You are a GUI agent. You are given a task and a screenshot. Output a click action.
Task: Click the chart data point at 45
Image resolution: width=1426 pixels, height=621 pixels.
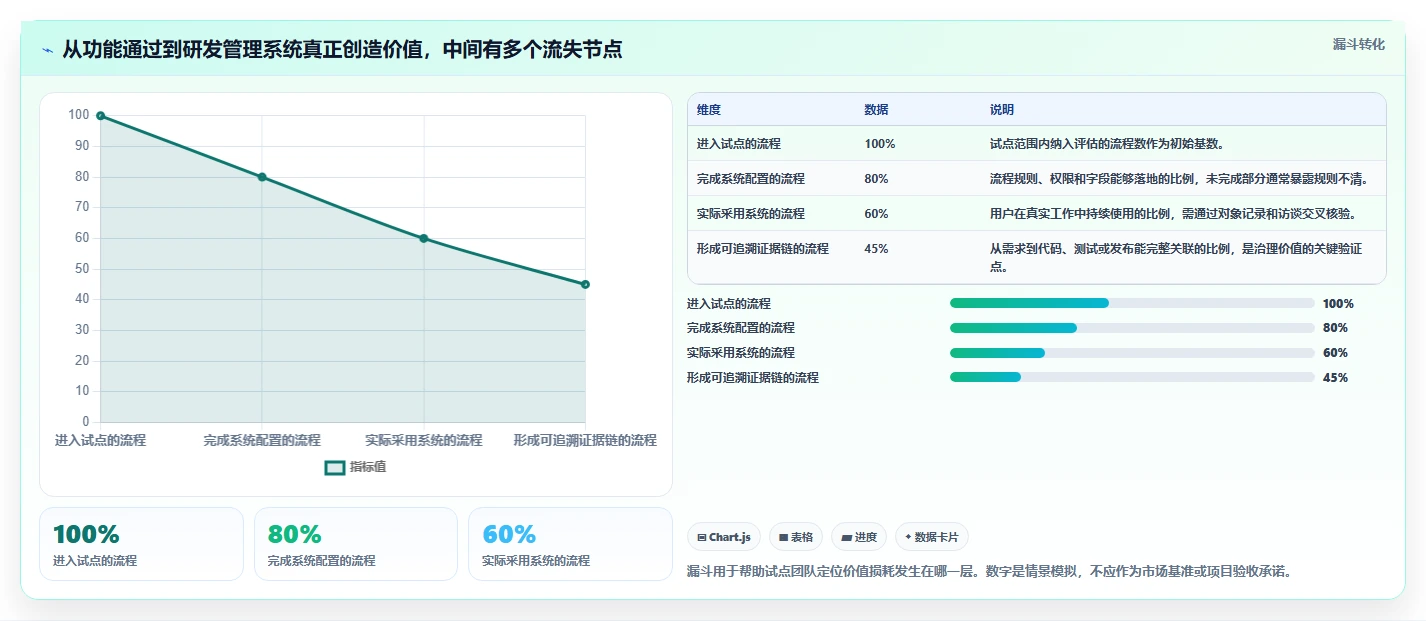click(x=585, y=284)
